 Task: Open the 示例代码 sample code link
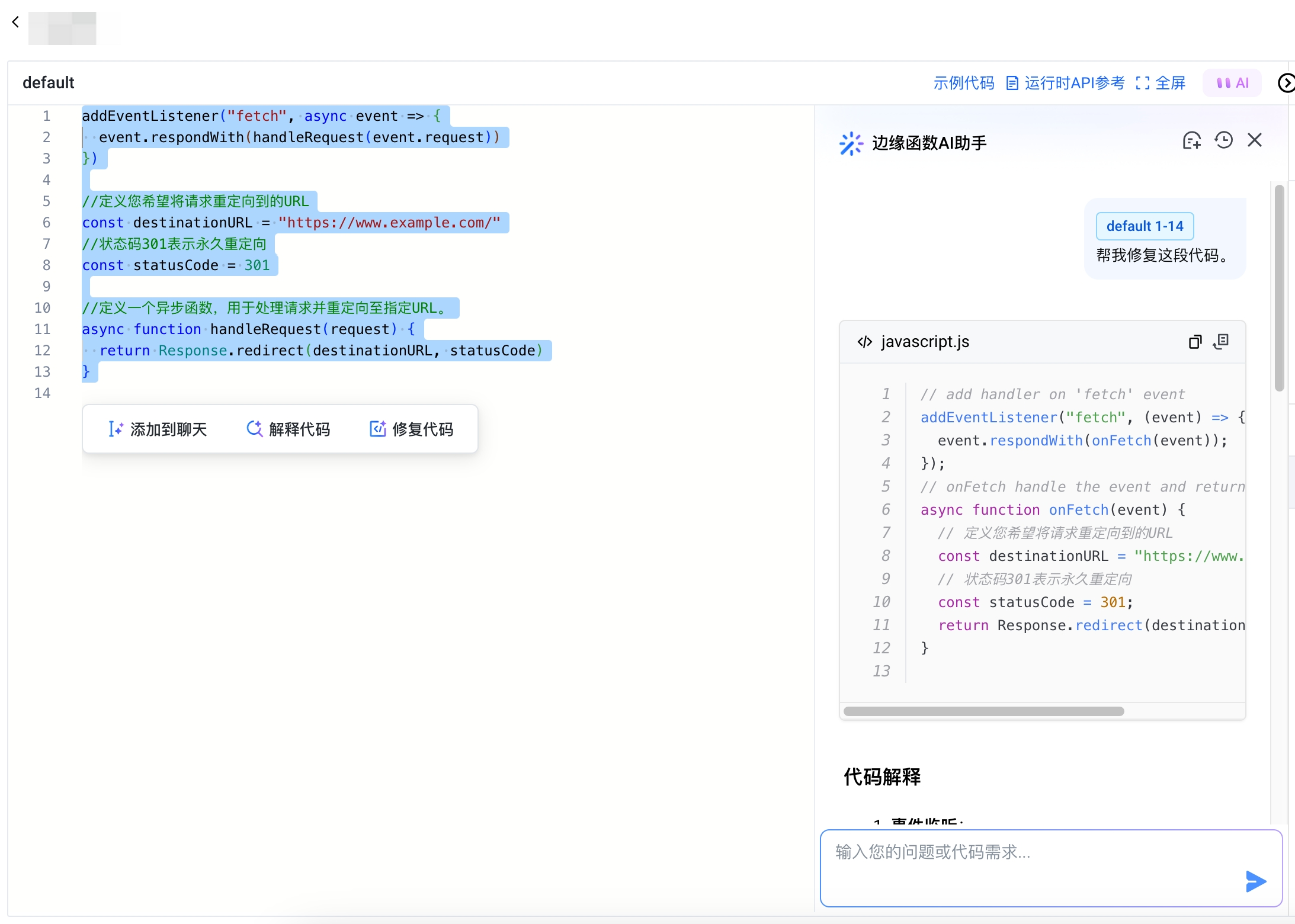(963, 83)
